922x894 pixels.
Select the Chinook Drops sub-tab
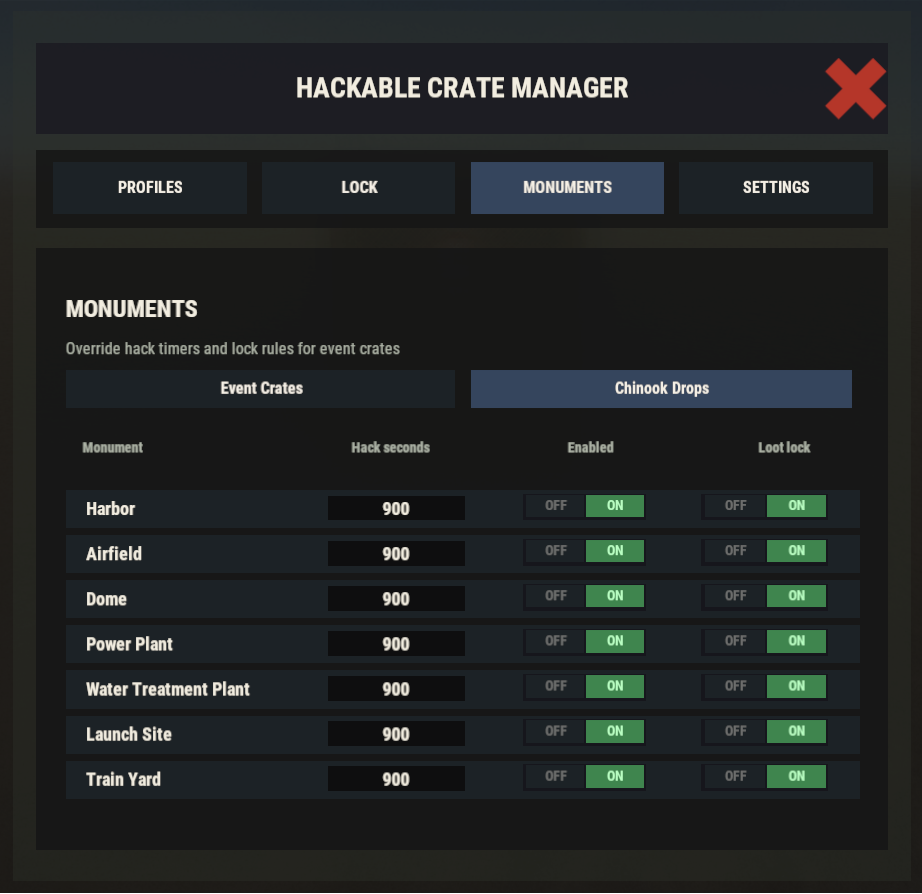pos(662,389)
